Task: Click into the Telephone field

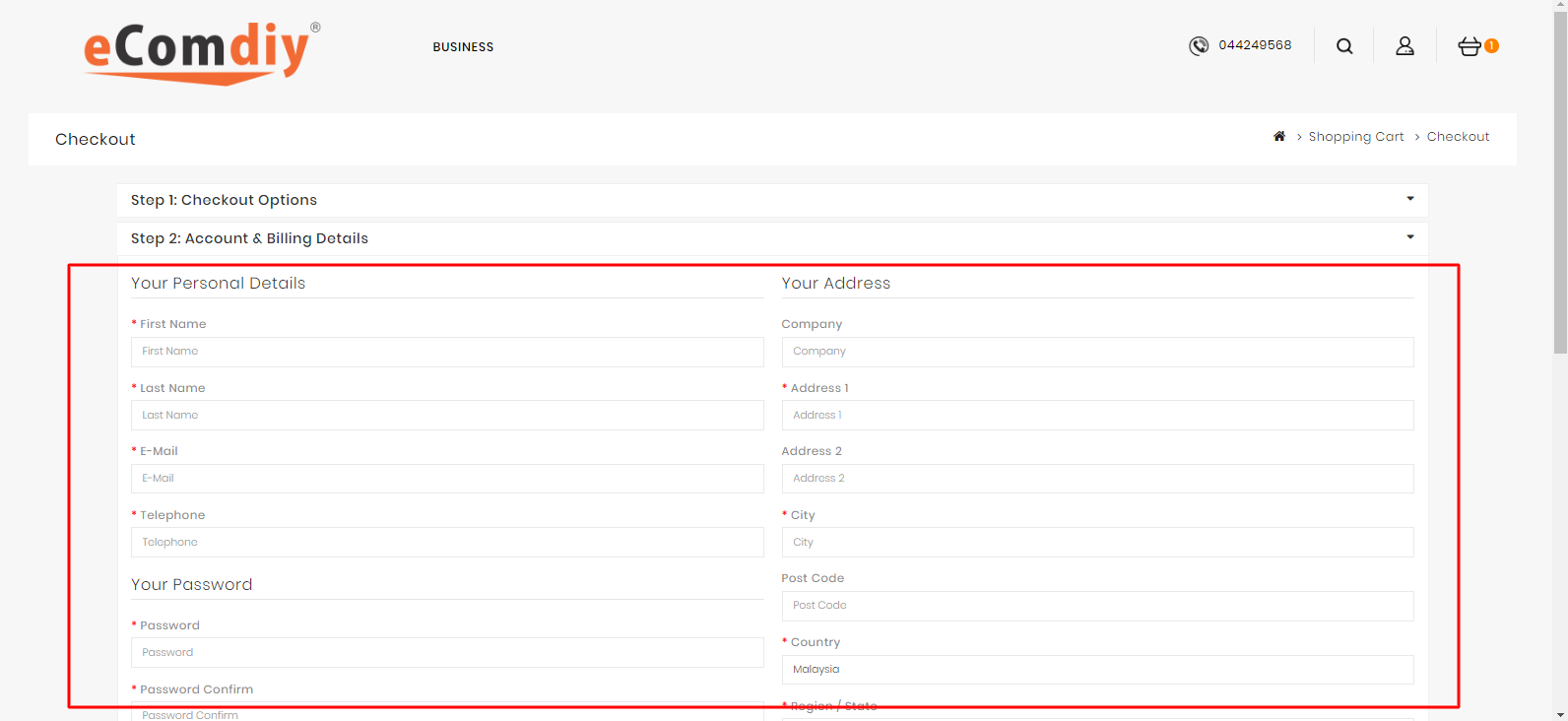Action: (447, 543)
